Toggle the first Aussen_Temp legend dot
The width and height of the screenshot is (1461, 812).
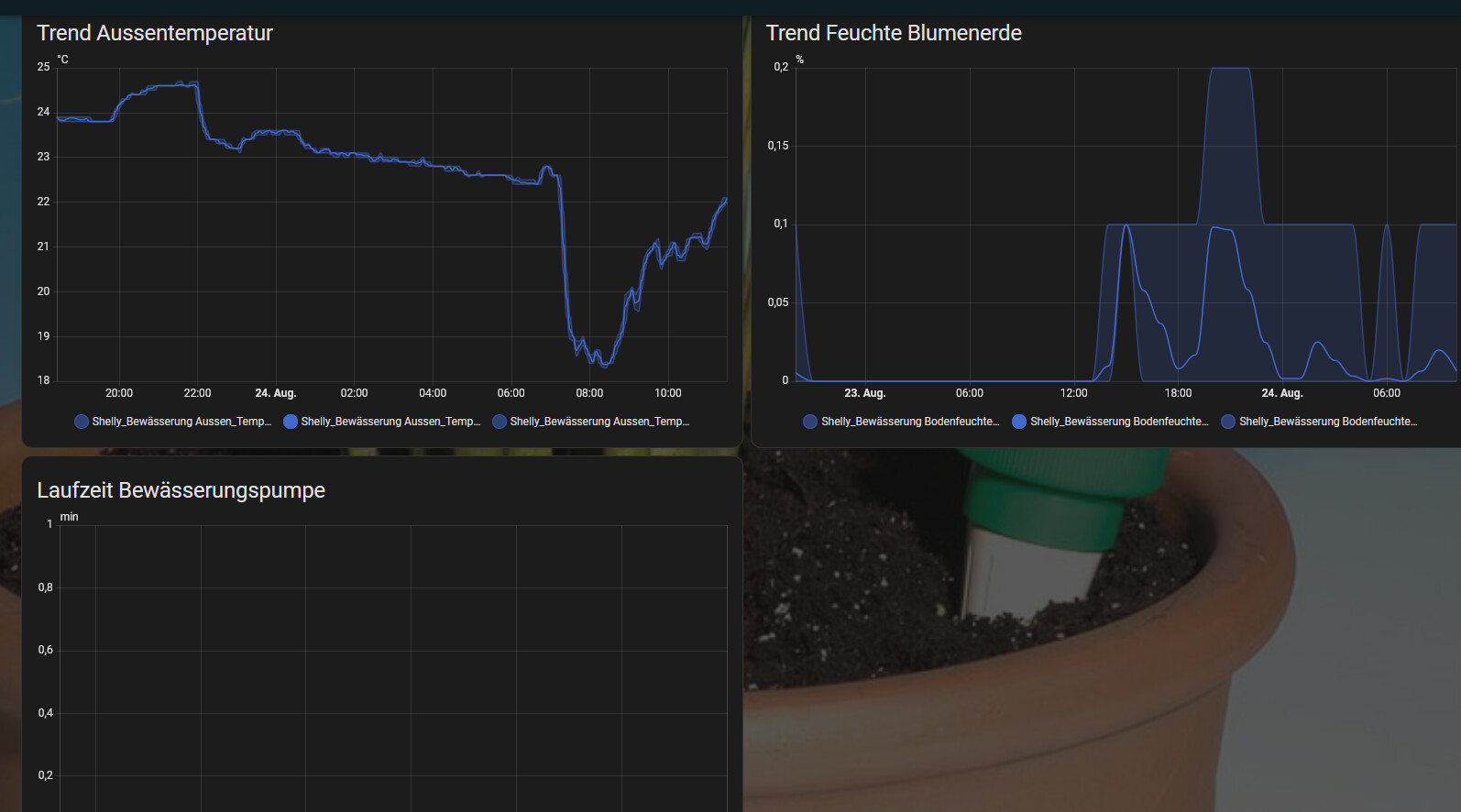pos(82,422)
